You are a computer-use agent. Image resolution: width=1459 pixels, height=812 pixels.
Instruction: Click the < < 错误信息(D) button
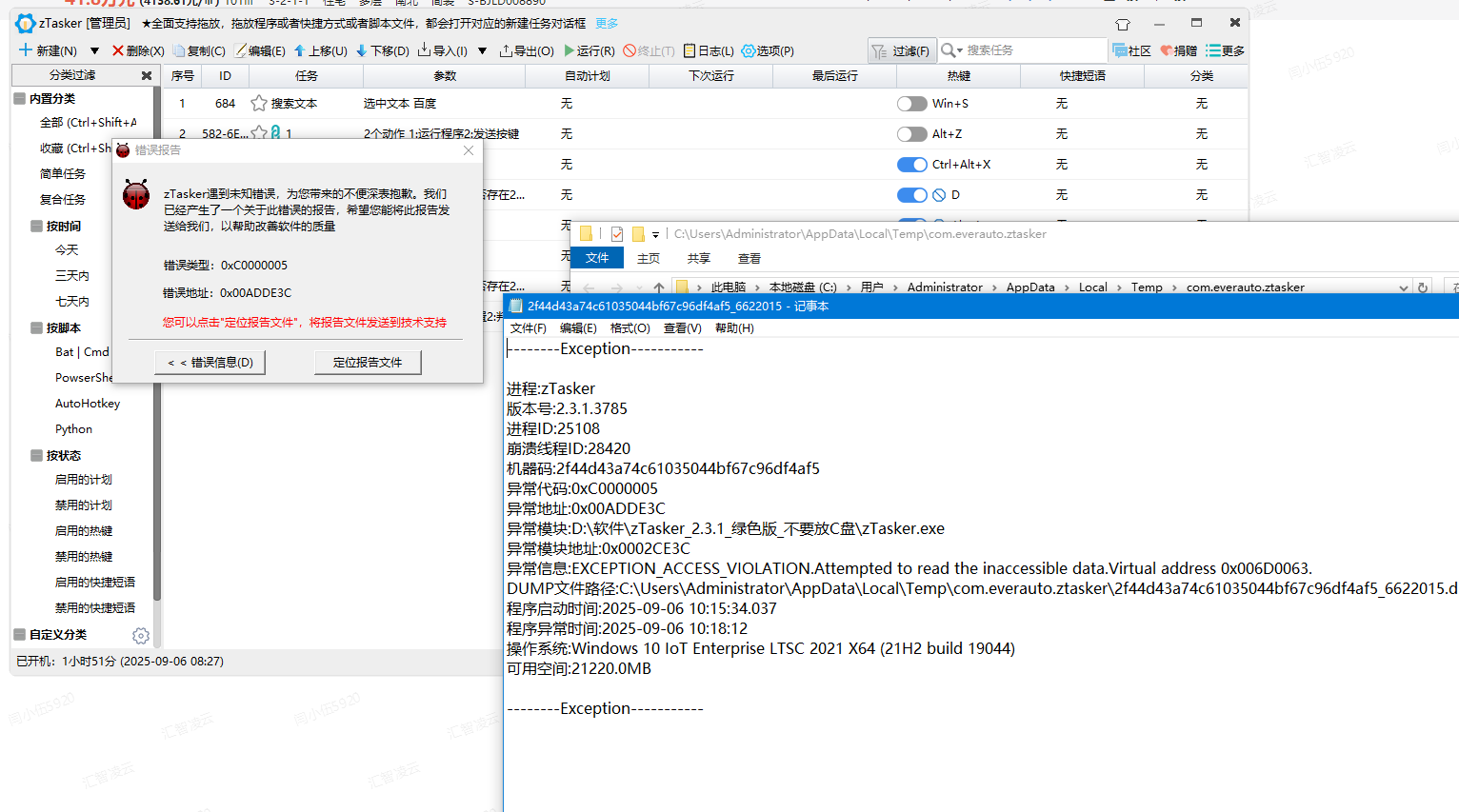(210, 362)
